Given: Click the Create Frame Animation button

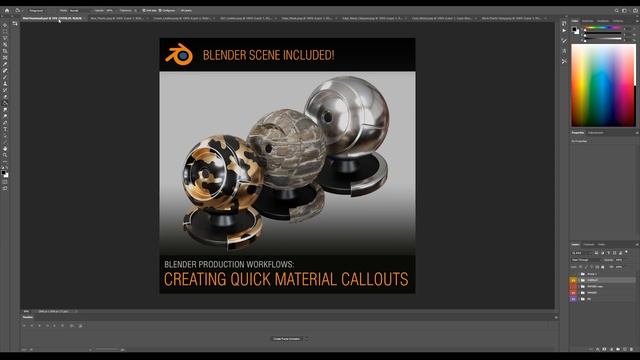Looking at the screenshot, I should coord(287,339).
